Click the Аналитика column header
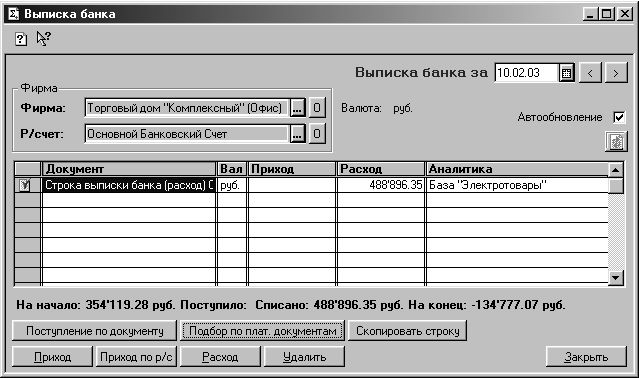The width and height of the screenshot is (639, 378). (517, 169)
